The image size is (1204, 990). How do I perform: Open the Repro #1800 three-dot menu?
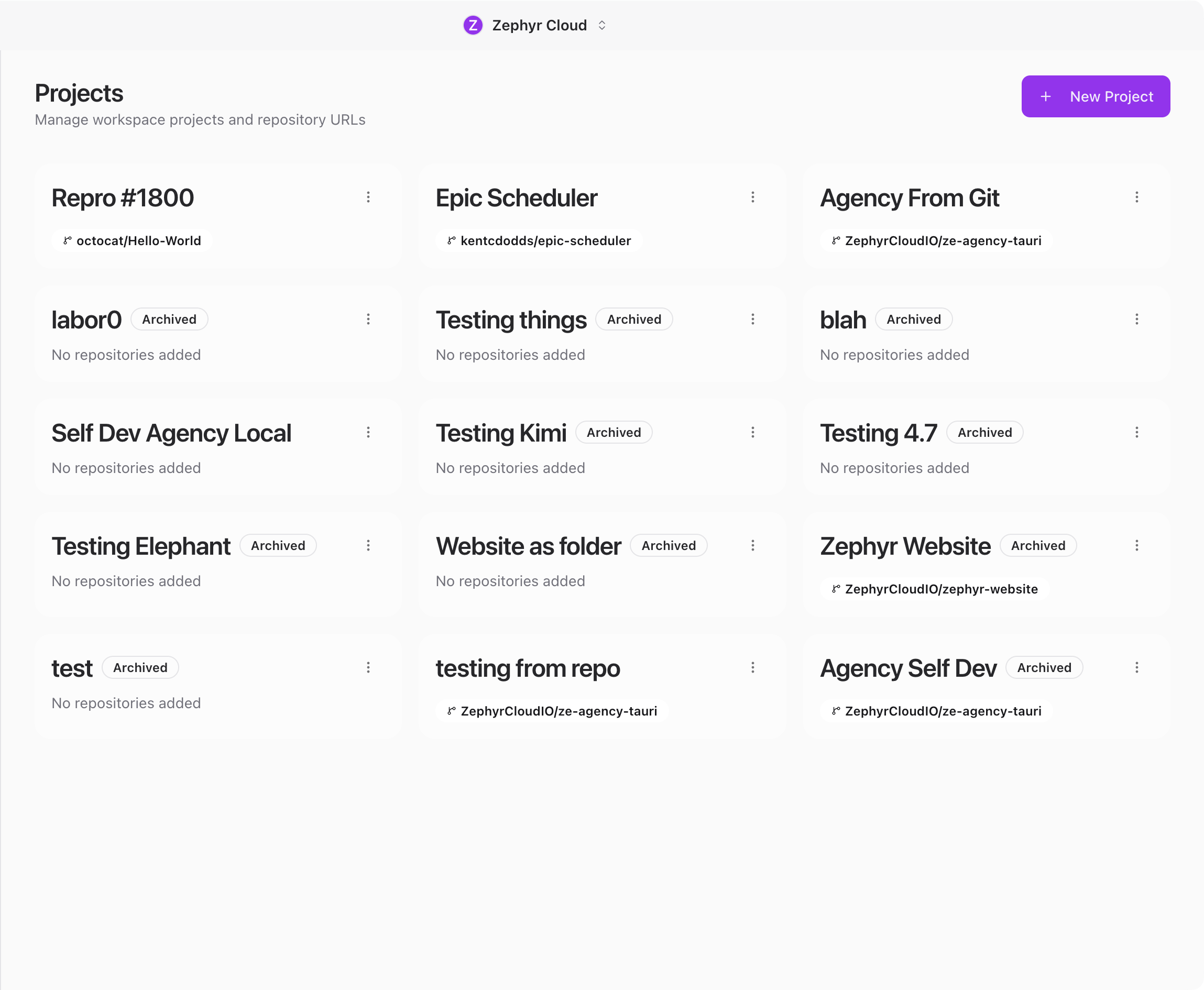pos(368,197)
